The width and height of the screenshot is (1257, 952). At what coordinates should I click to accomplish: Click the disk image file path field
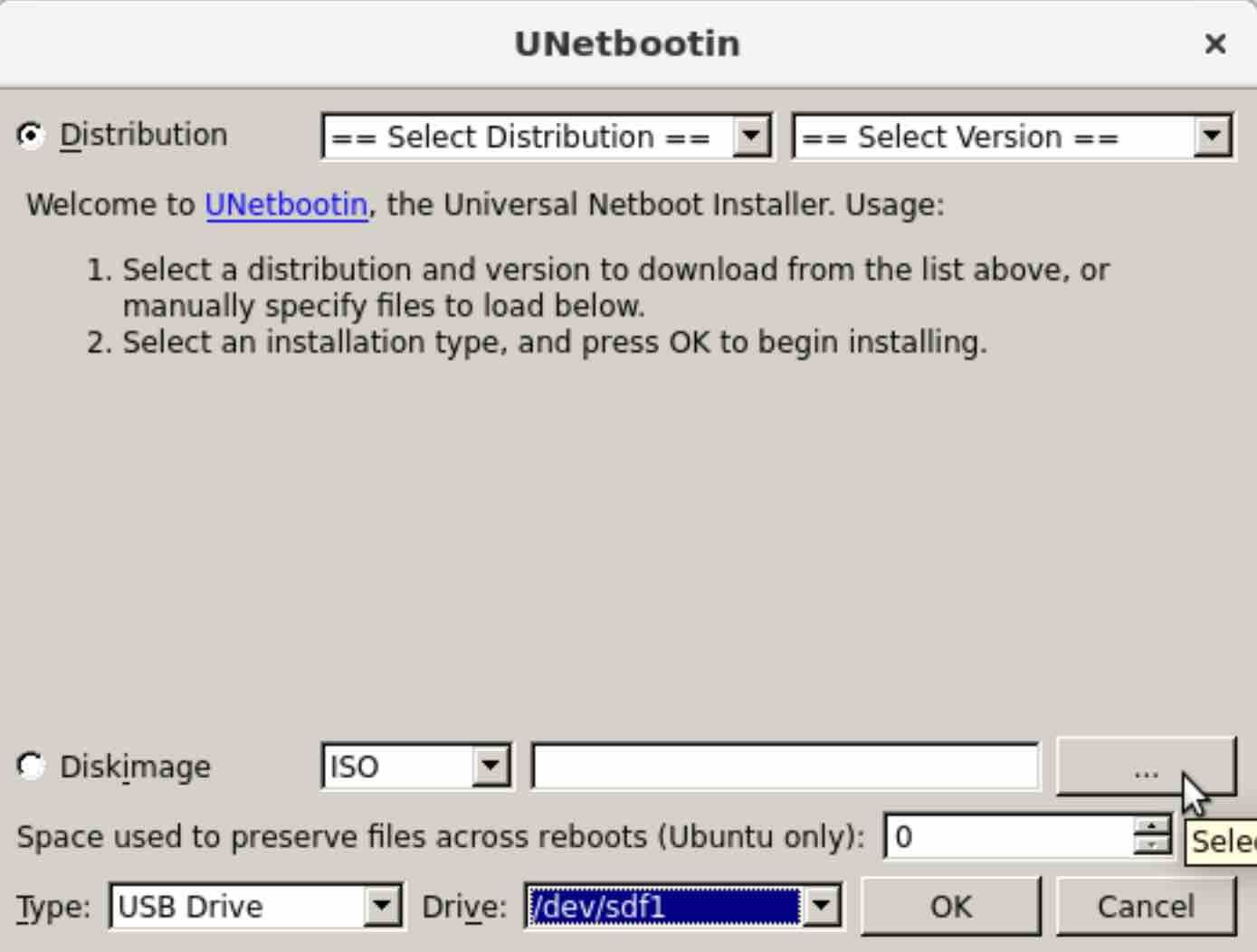coord(786,766)
